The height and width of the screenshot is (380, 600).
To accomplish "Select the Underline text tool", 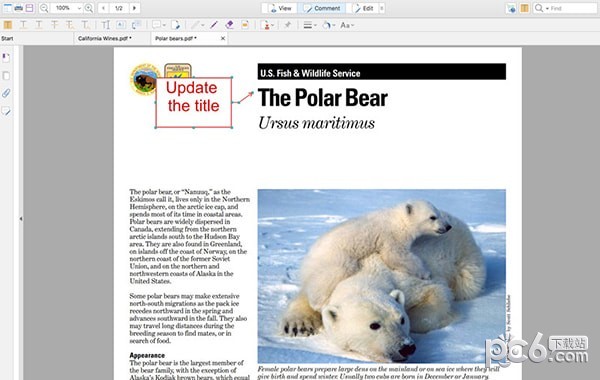I will point(39,25).
